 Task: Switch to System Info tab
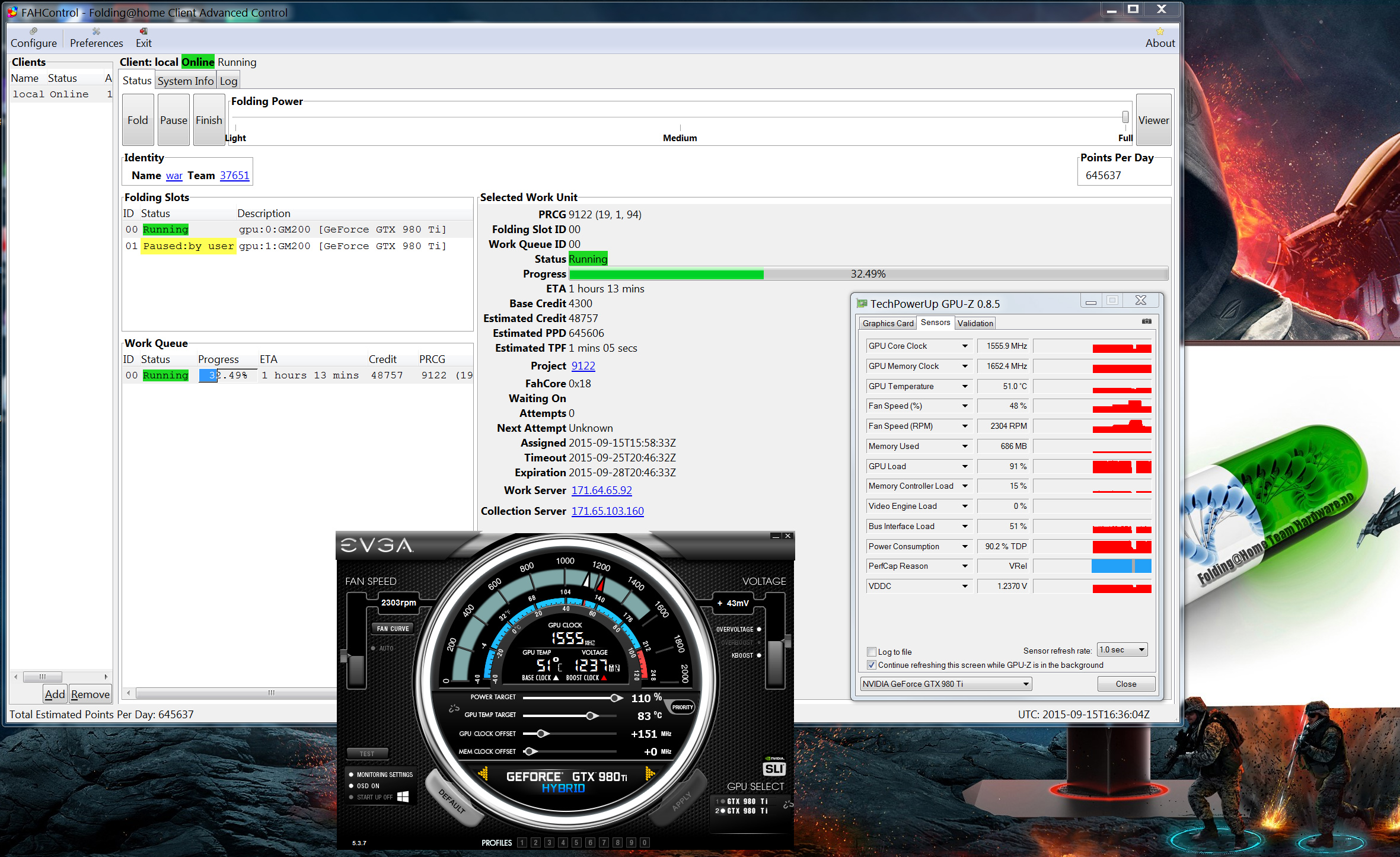pos(185,81)
